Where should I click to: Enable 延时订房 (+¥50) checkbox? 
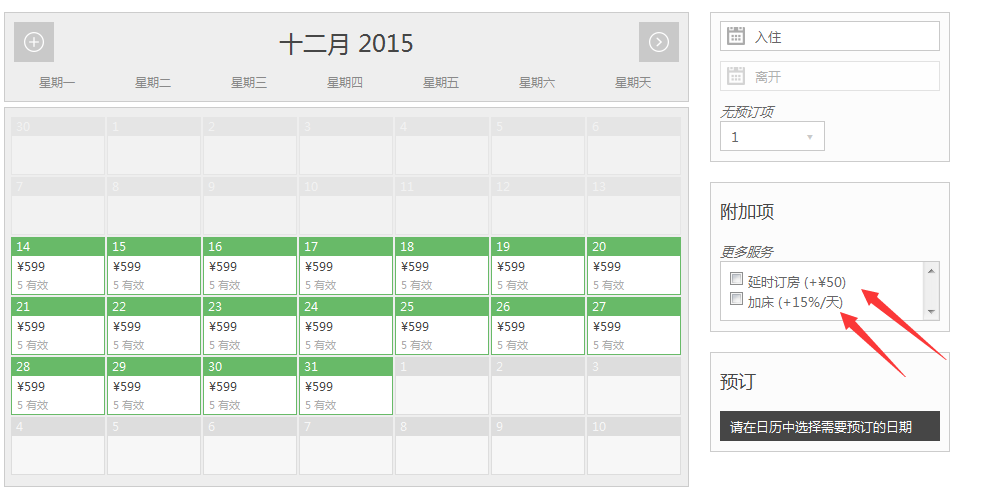(736, 279)
